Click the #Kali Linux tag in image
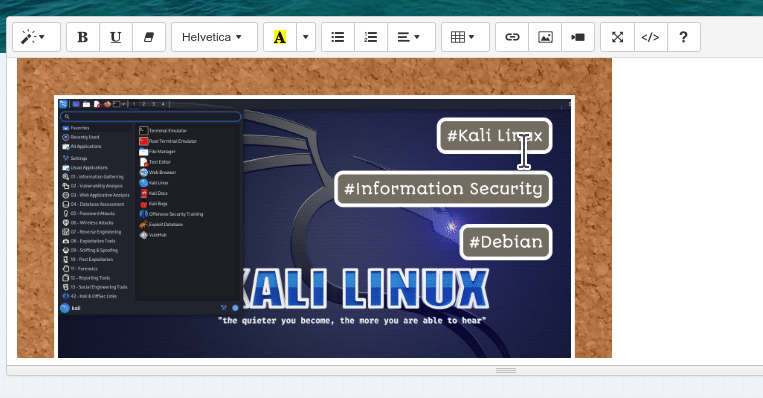This screenshot has height=398, width=763. [494, 136]
